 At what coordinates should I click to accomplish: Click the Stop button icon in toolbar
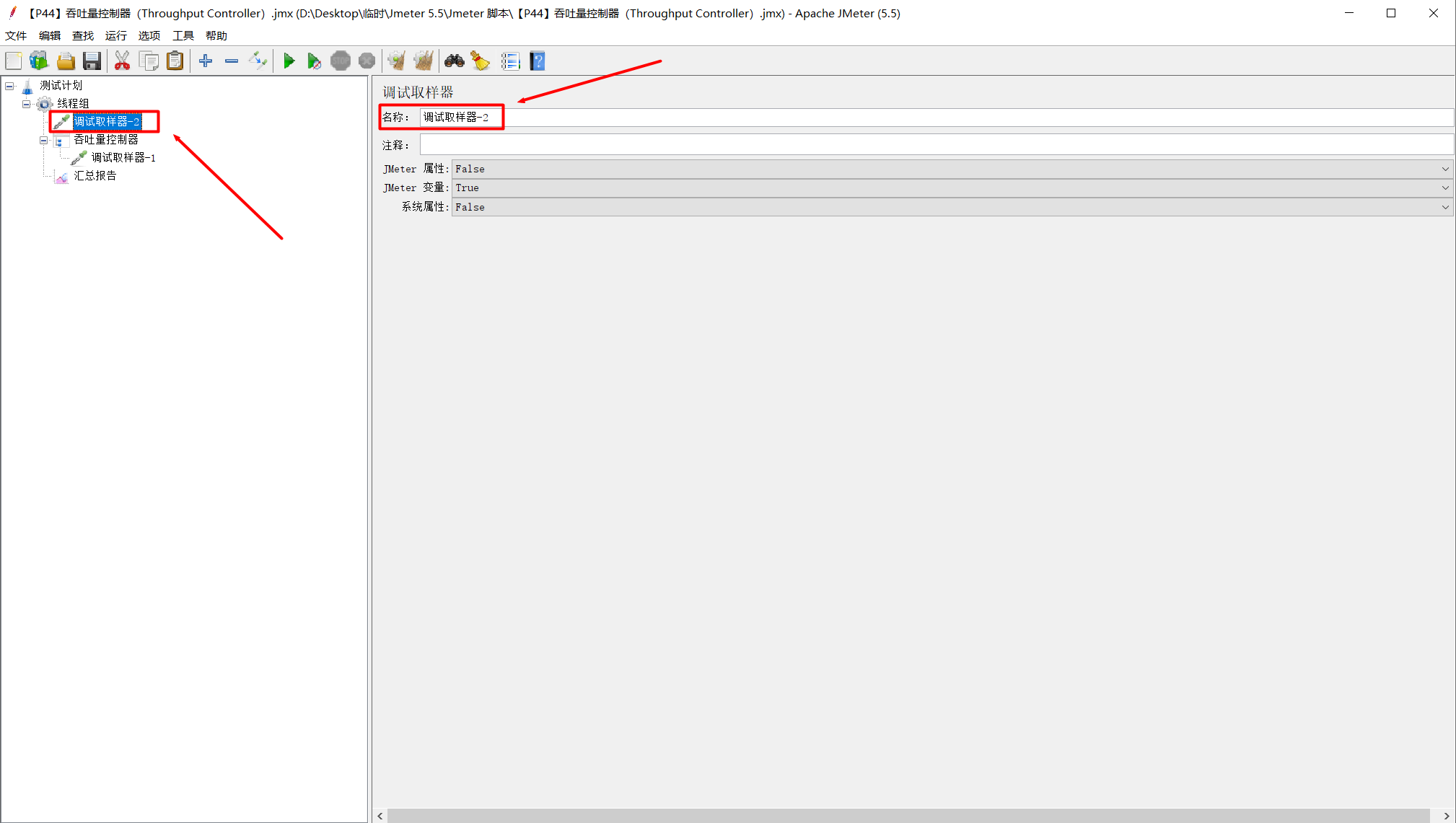click(x=340, y=62)
